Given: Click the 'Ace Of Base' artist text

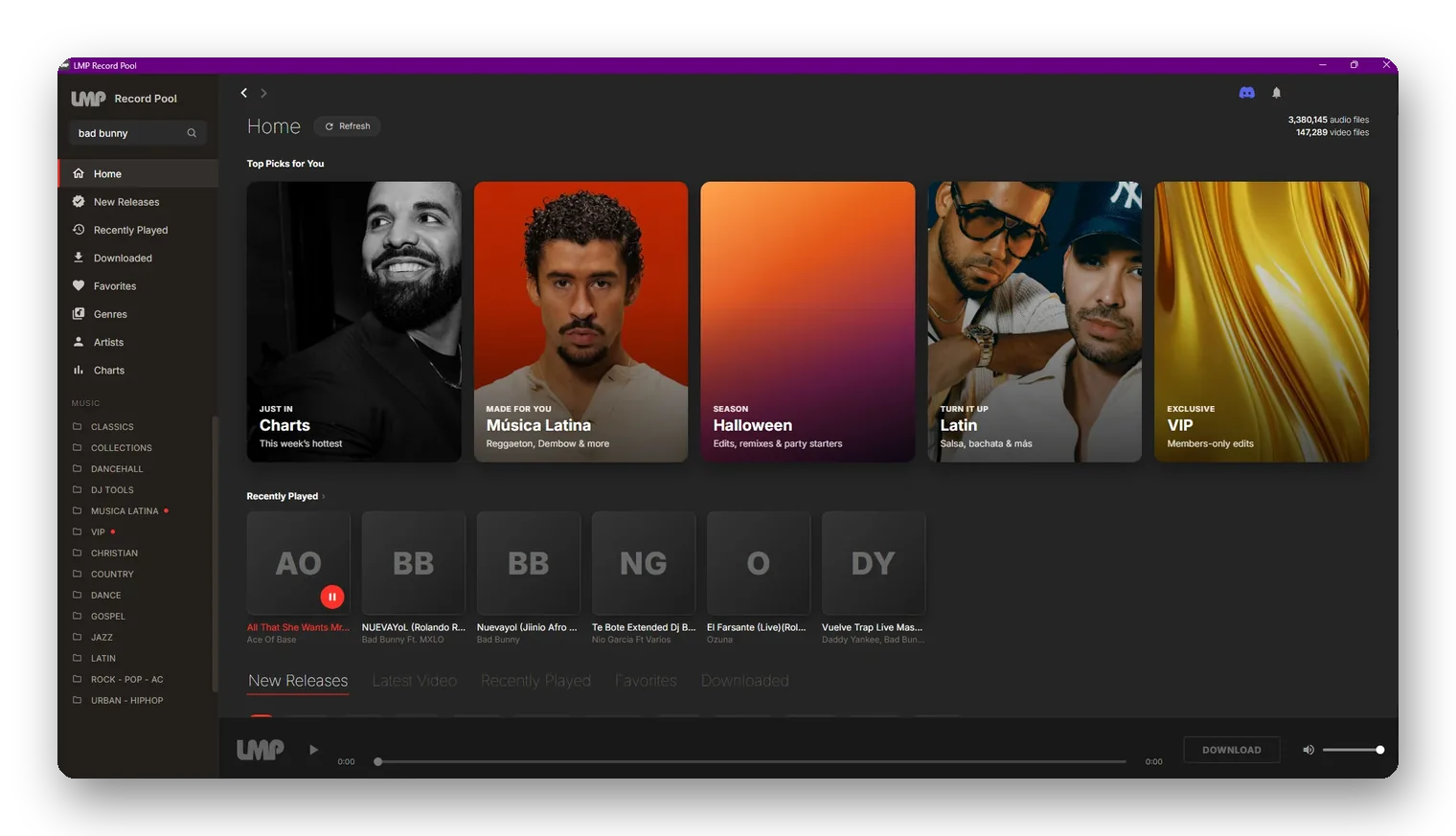Looking at the screenshot, I should point(272,640).
